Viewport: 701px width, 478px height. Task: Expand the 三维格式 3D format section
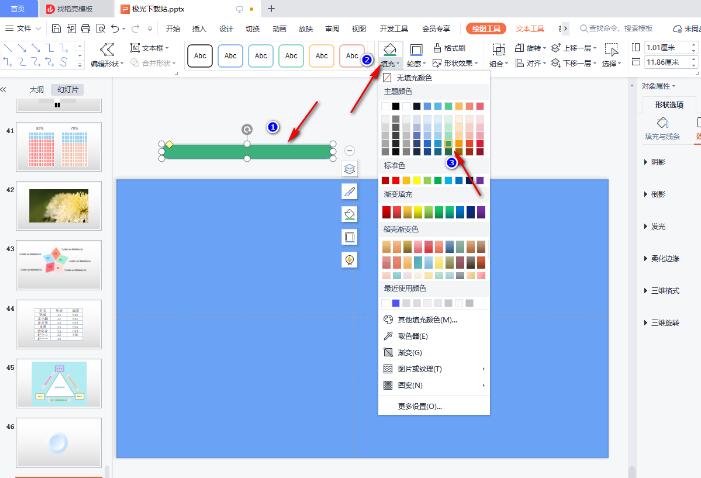click(664, 291)
